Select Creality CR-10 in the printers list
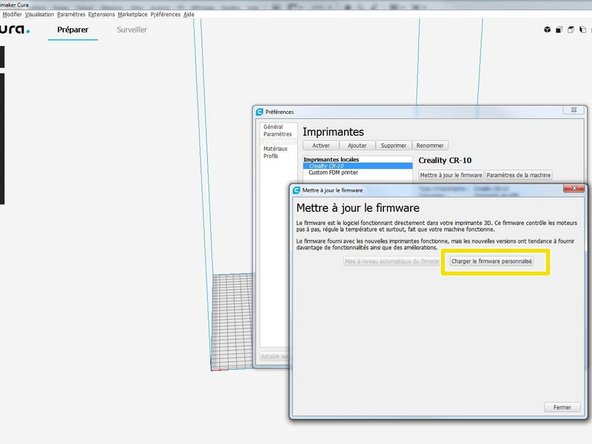This screenshot has height=444, width=592. tap(358, 166)
